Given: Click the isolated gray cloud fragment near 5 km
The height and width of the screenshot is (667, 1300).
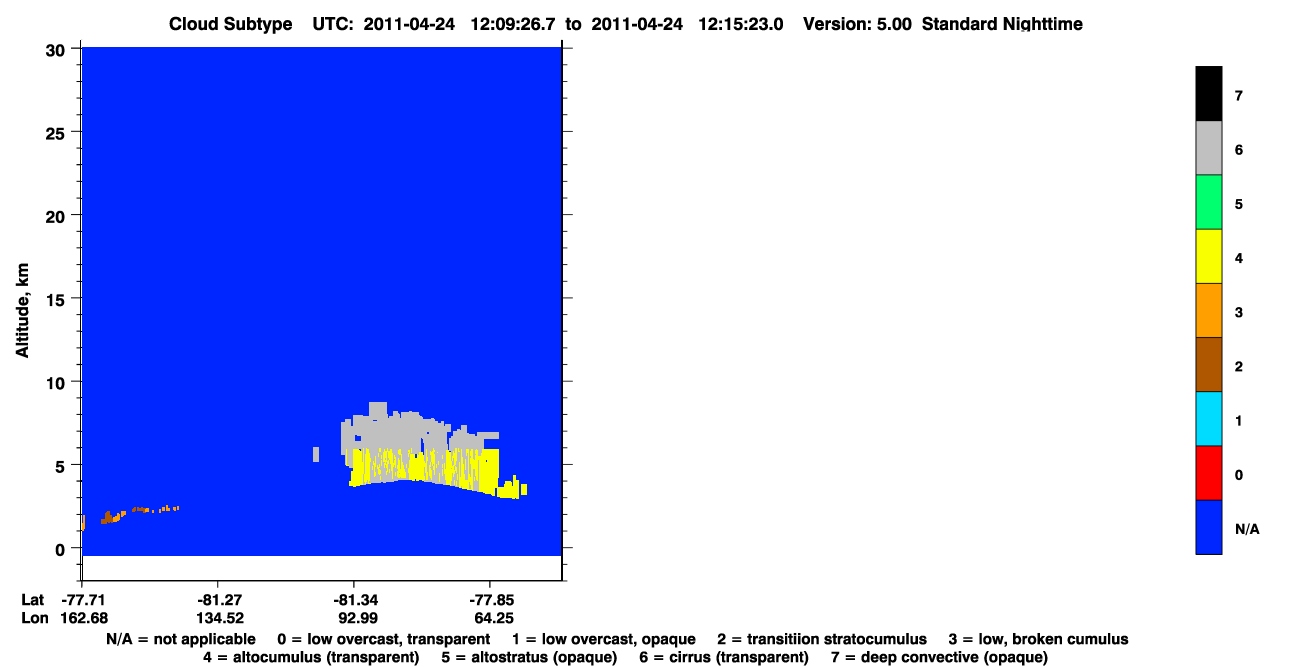Looking at the screenshot, I should pyautogui.click(x=316, y=454).
